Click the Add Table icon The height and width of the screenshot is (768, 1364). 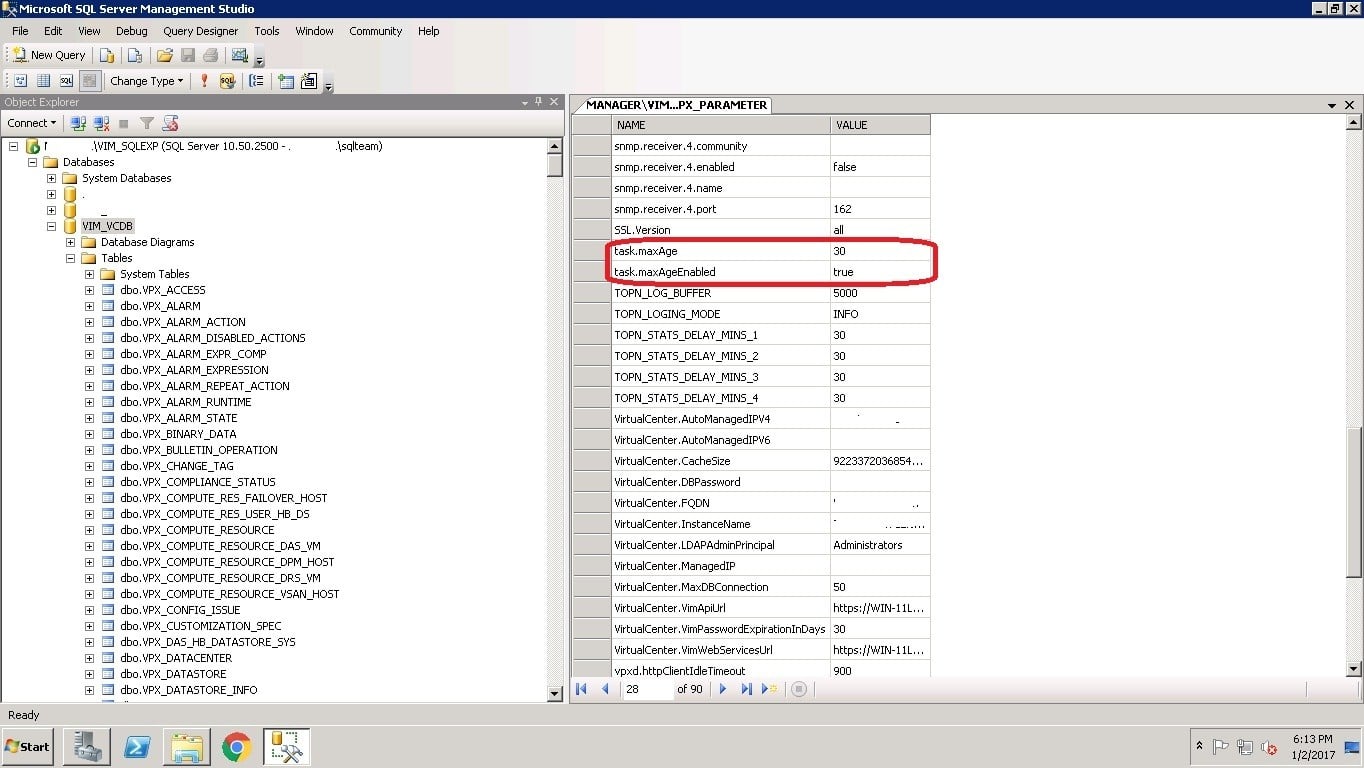pos(286,81)
